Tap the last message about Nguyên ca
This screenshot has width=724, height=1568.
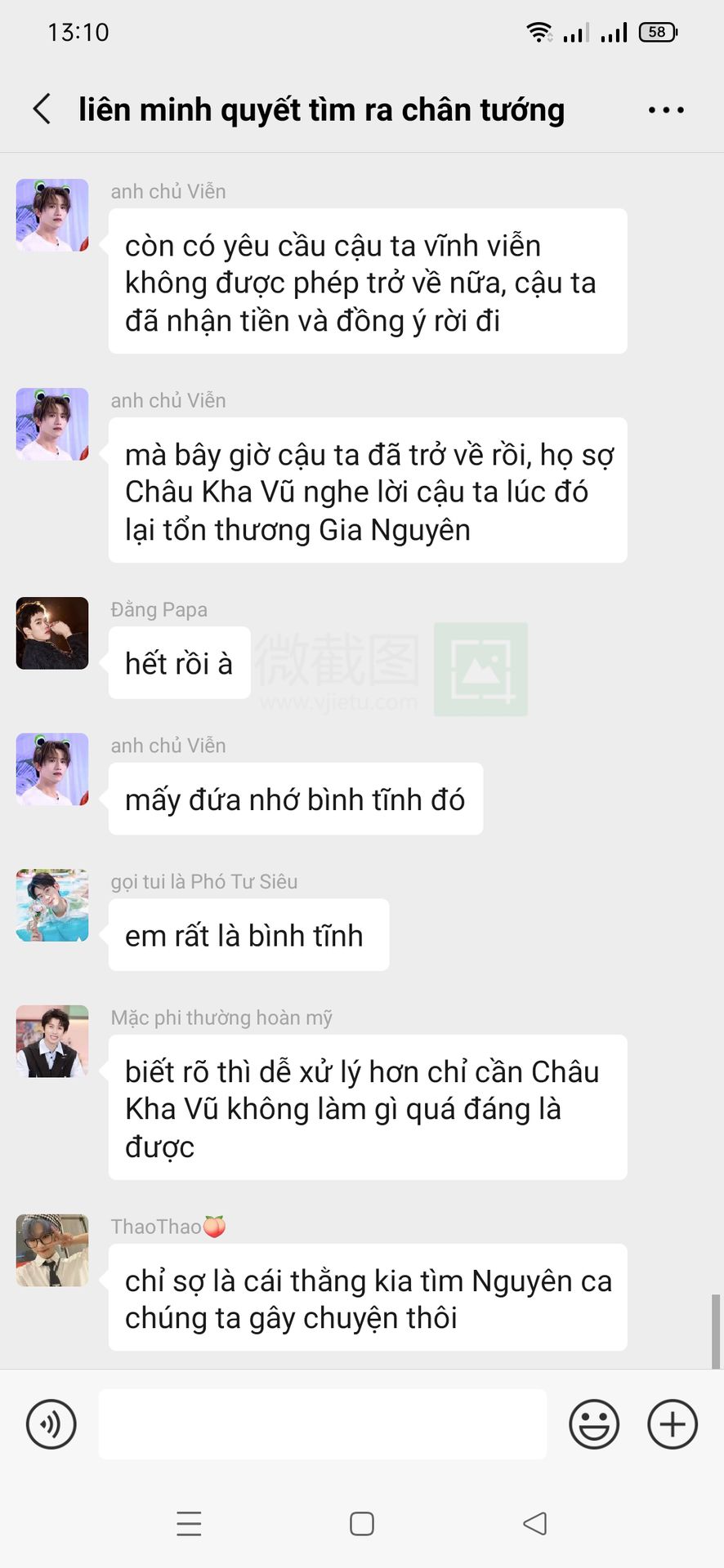[368, 1298]
